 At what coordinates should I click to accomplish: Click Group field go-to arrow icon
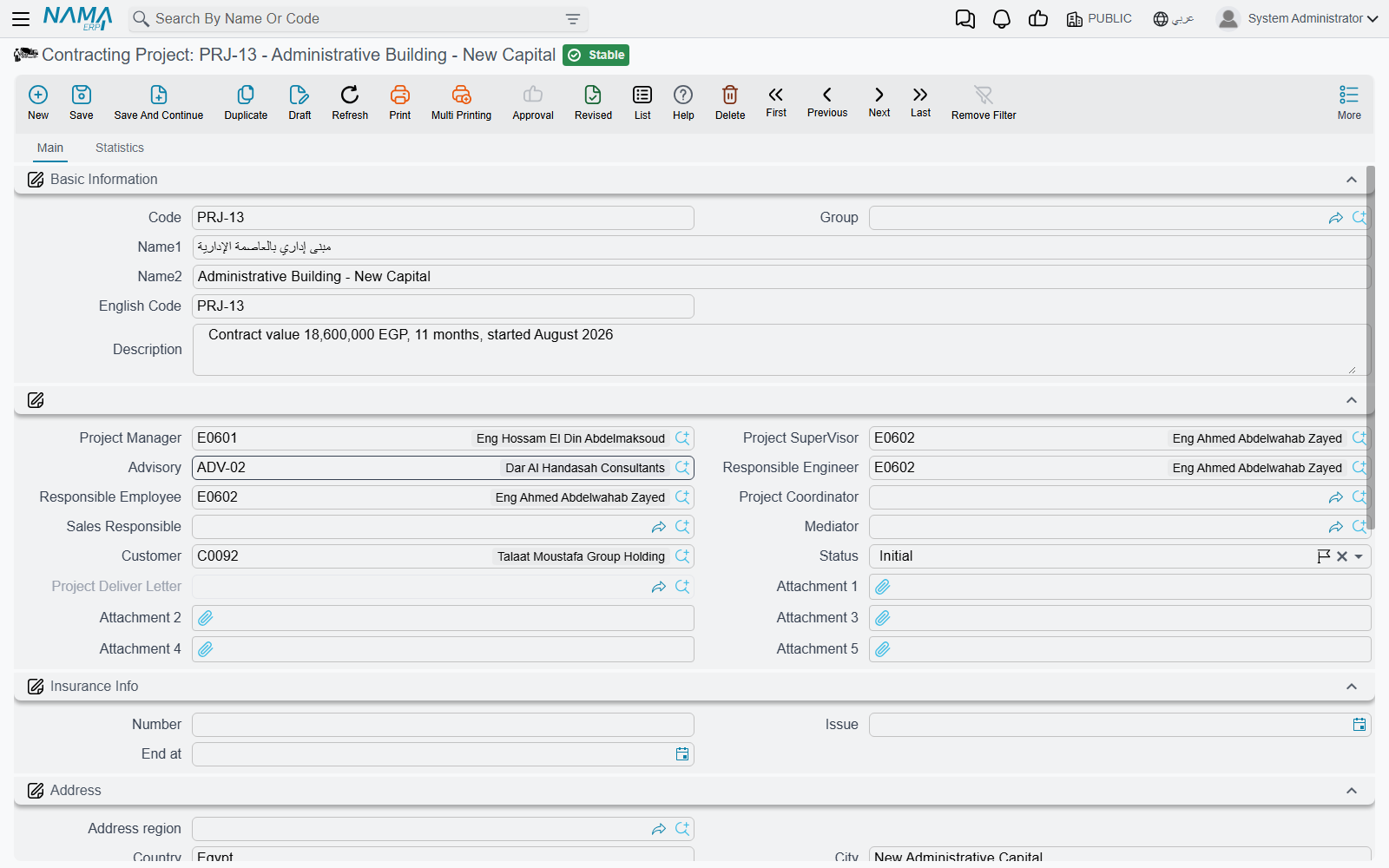coord(1336,218)
